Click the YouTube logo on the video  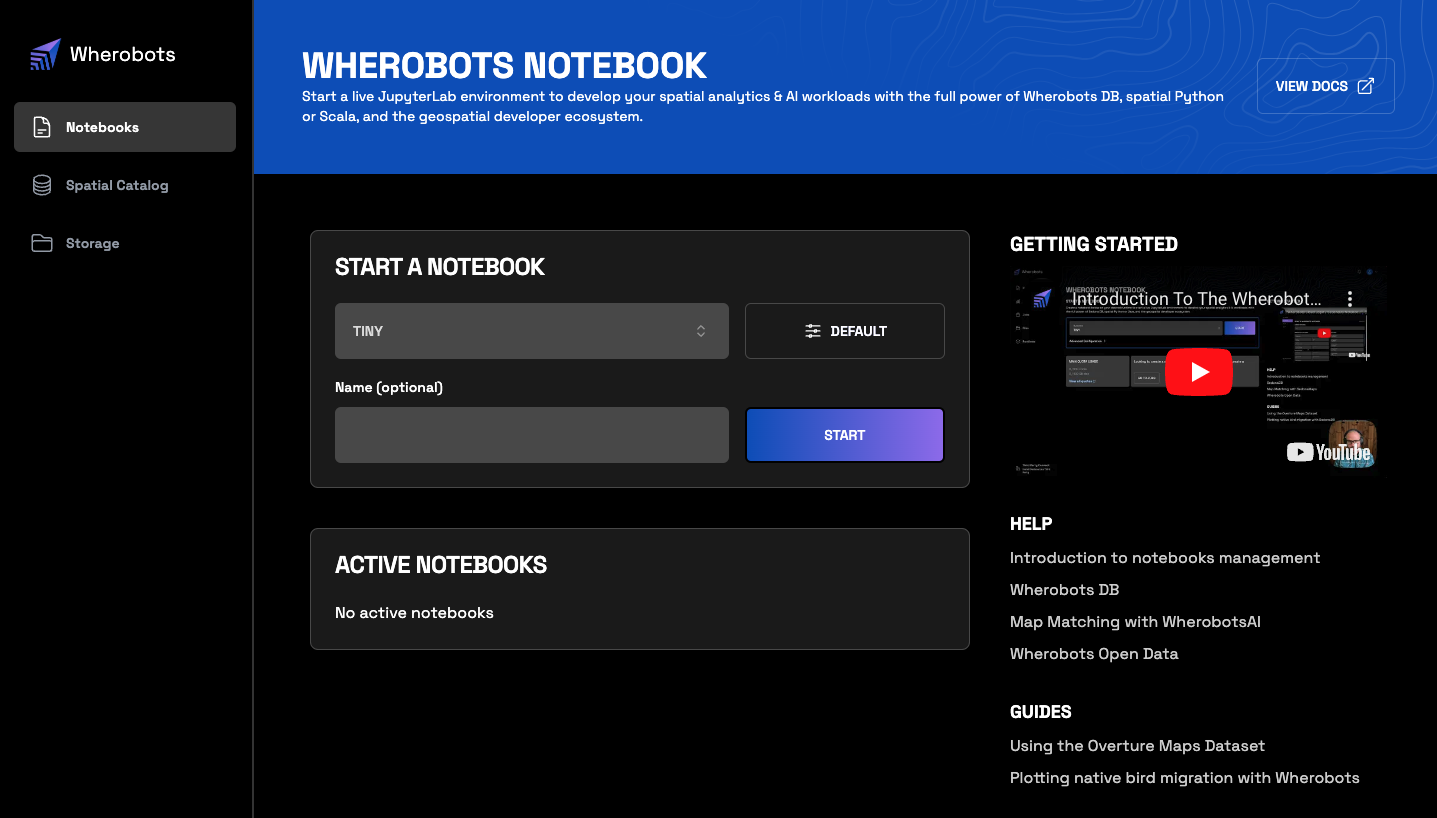click(1328, 452)
